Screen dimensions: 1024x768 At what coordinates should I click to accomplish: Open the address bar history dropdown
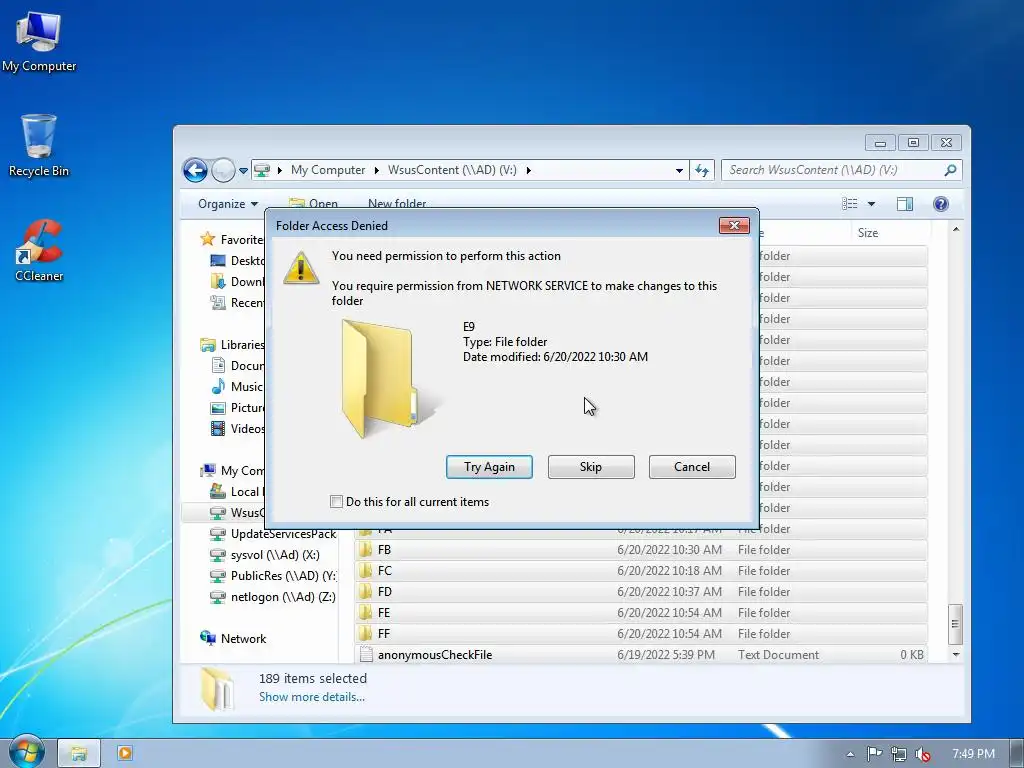[x=679, y=170]
